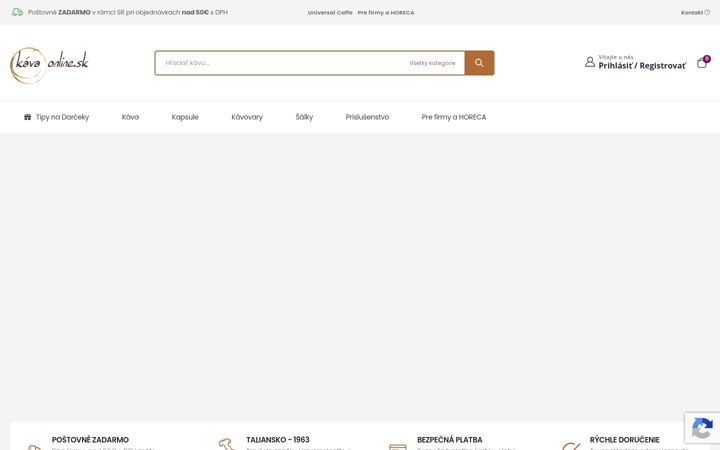
Task: Open the shopping cart icon
Action: (x=703, y=62)
